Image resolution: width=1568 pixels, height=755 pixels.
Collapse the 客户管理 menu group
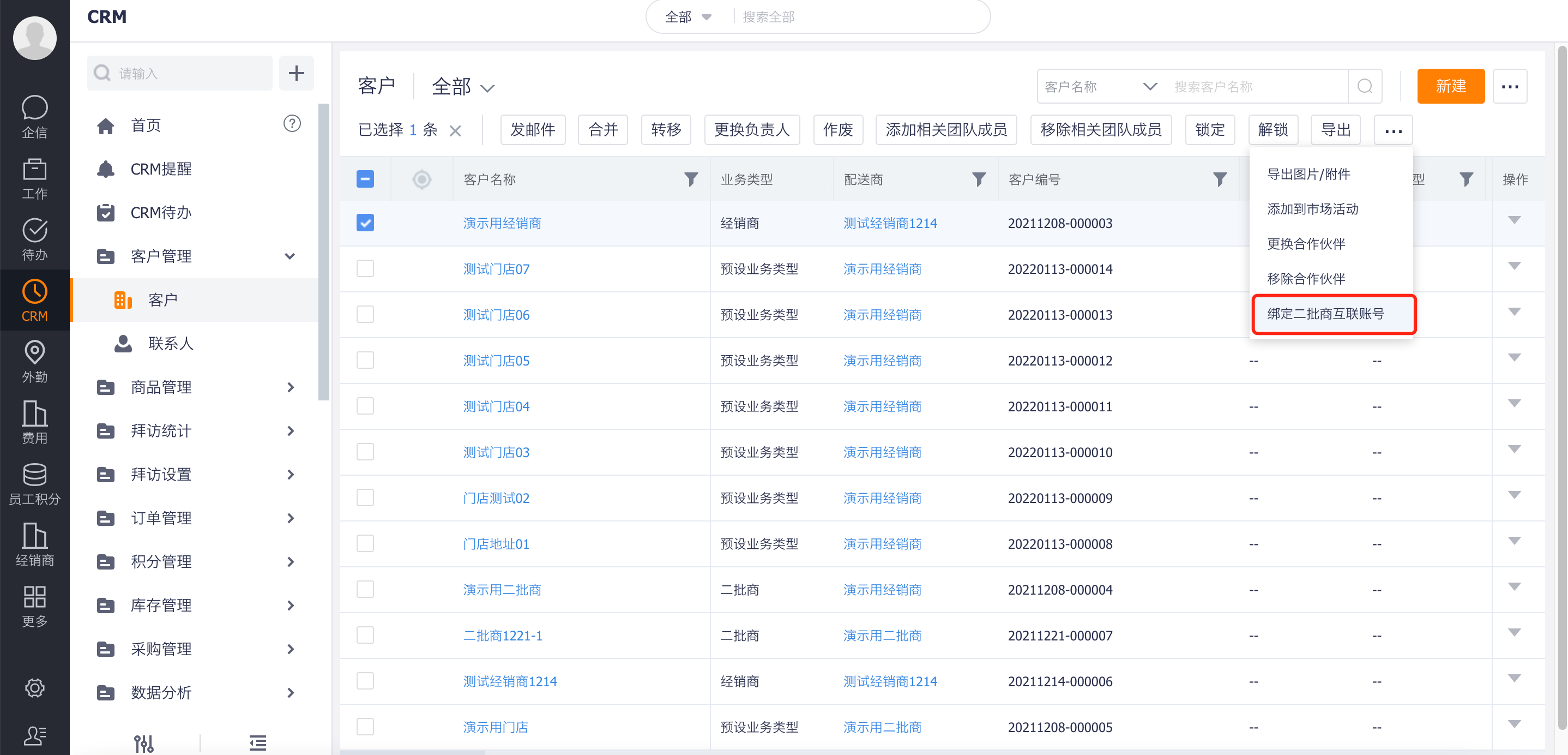click(291, 256)
